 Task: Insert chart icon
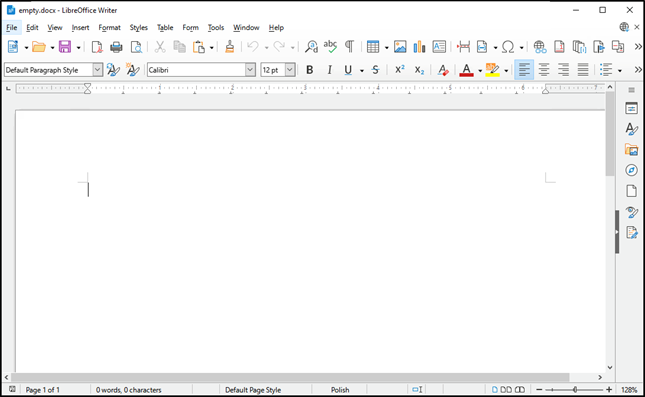419,47
